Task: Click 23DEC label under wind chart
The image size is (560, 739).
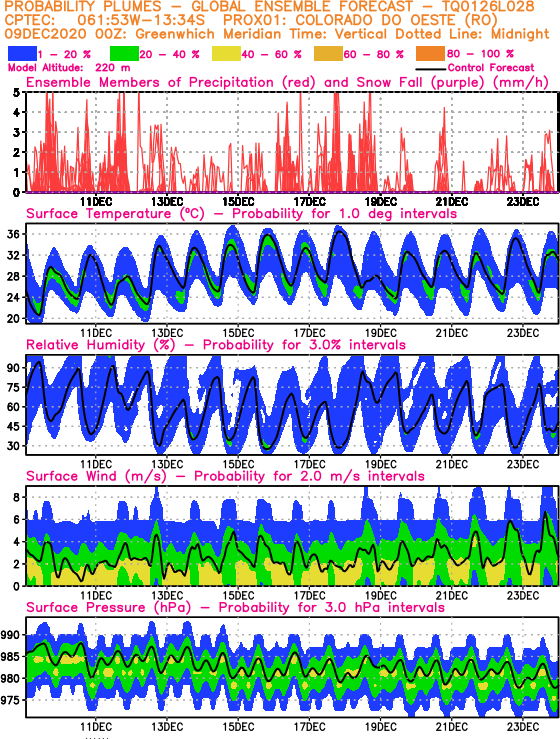Action: pos(523,595)
